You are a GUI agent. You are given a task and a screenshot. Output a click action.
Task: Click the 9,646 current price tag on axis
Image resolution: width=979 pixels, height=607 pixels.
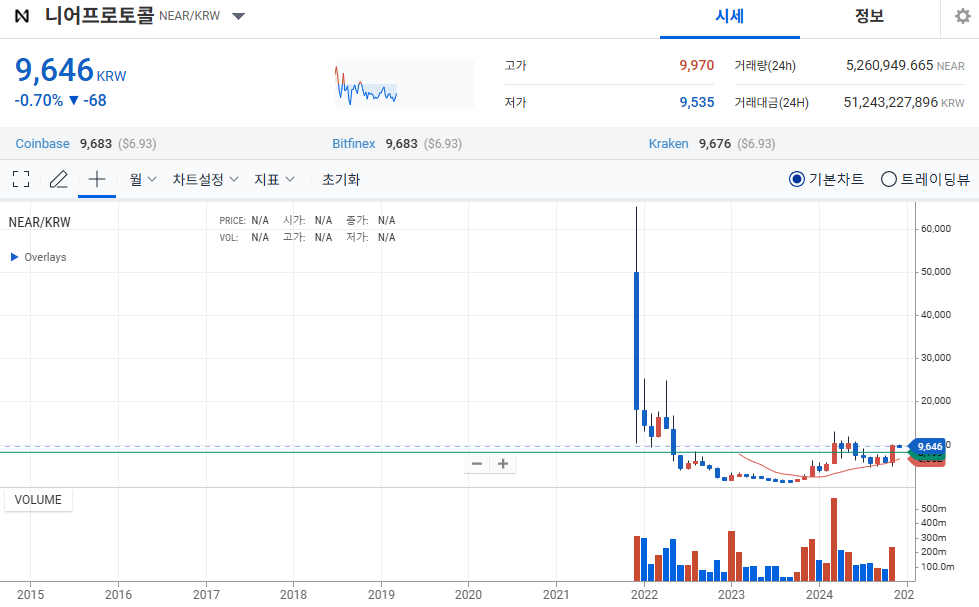tap(929, 447)
